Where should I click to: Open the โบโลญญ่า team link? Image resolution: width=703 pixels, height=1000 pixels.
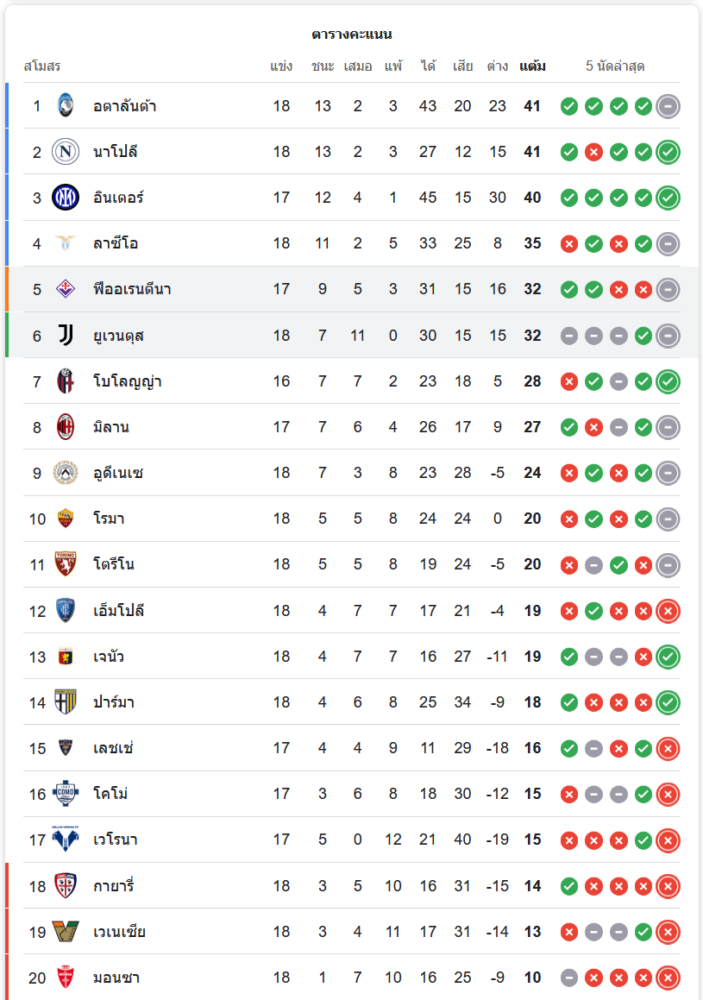click(127, 381)
